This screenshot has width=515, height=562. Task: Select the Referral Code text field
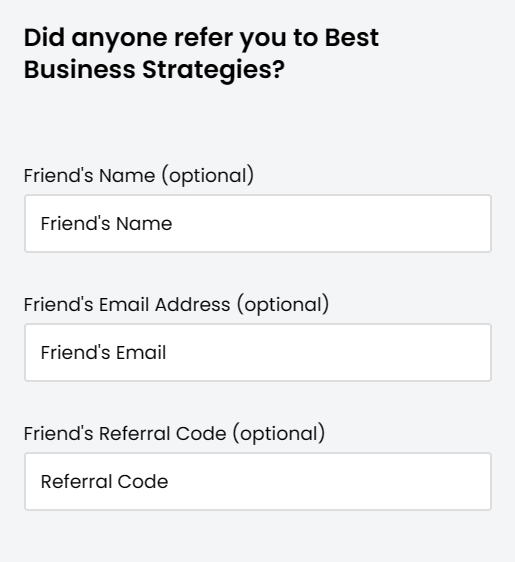[x=258, y=482]
